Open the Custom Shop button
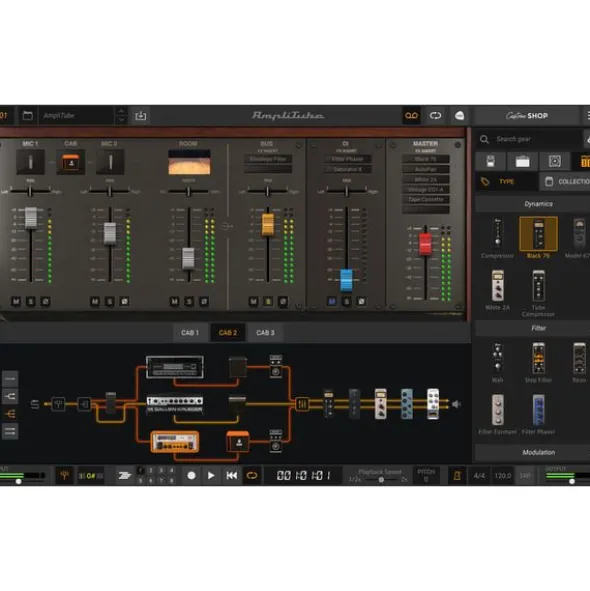Screen dimensions: 590x591 [x=526, y=116]
